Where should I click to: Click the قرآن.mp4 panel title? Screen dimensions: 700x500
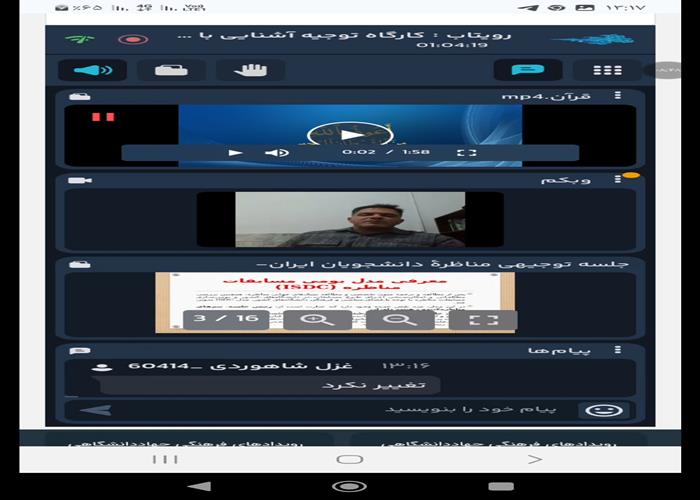(546, 96)
